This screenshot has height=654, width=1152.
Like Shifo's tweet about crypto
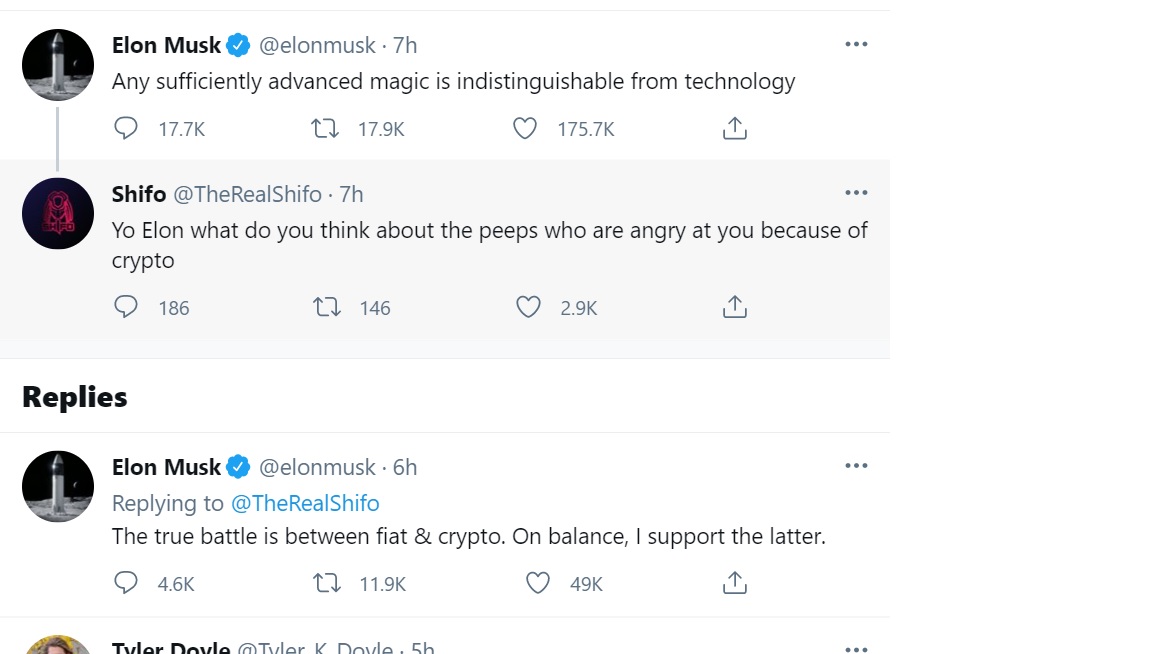[528, 307]
